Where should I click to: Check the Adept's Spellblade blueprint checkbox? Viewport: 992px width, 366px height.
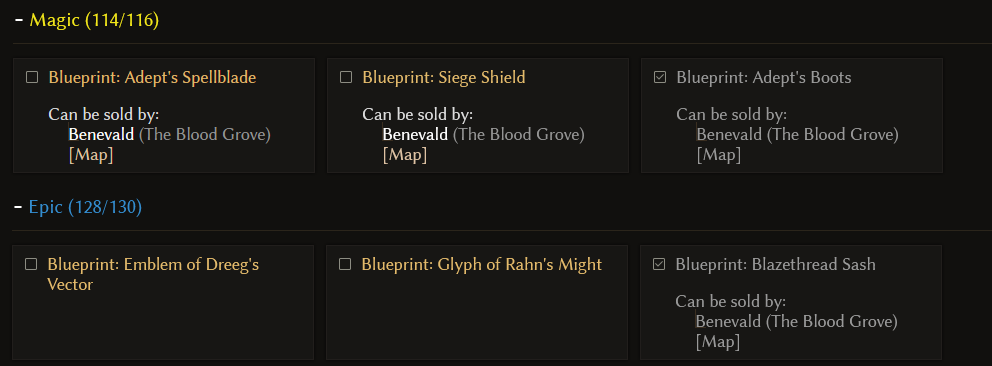[32, 78]
